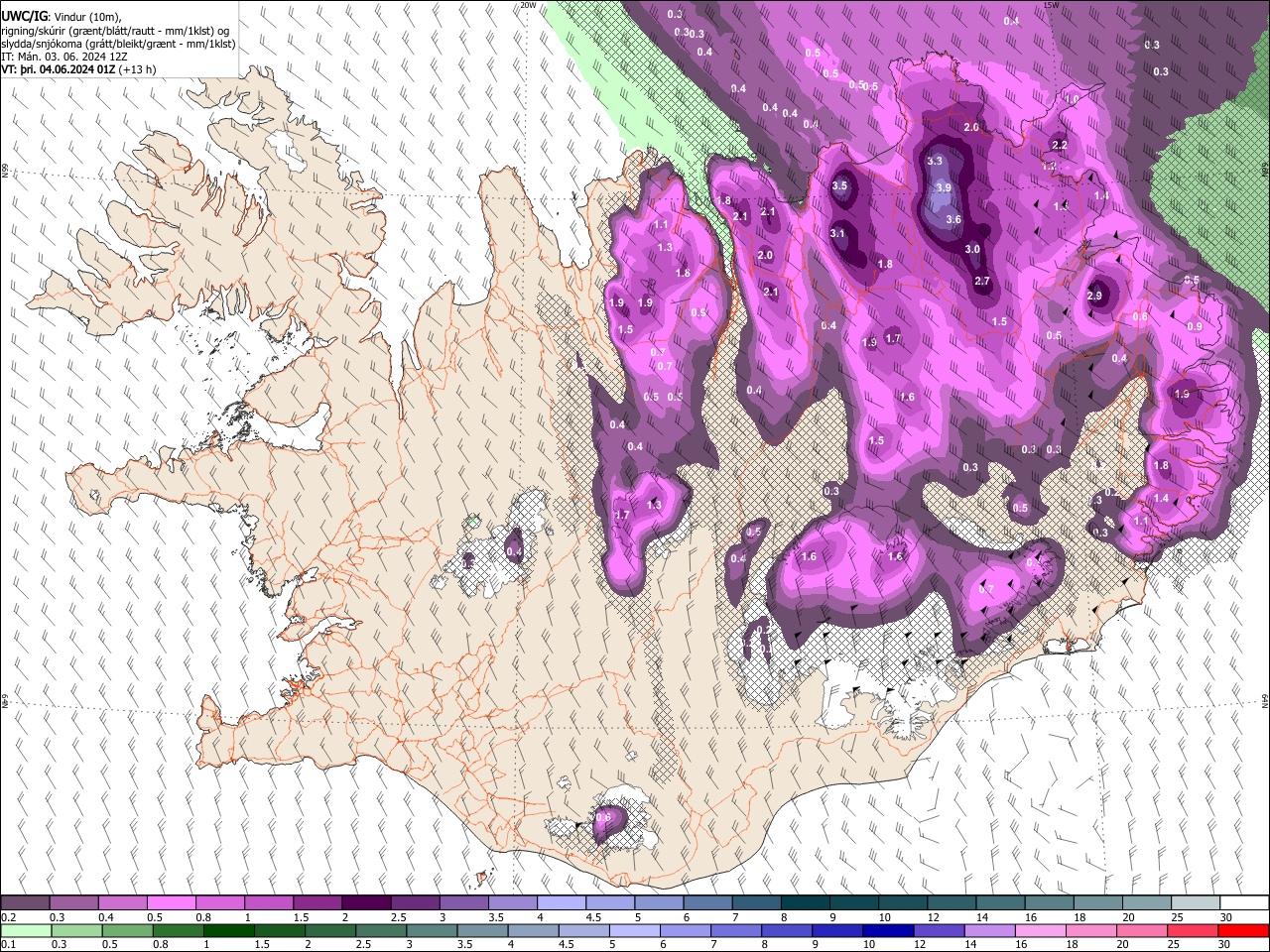Click the 3.6 precipitation value
Screen dimensions: 1270x952
(953, 219)
